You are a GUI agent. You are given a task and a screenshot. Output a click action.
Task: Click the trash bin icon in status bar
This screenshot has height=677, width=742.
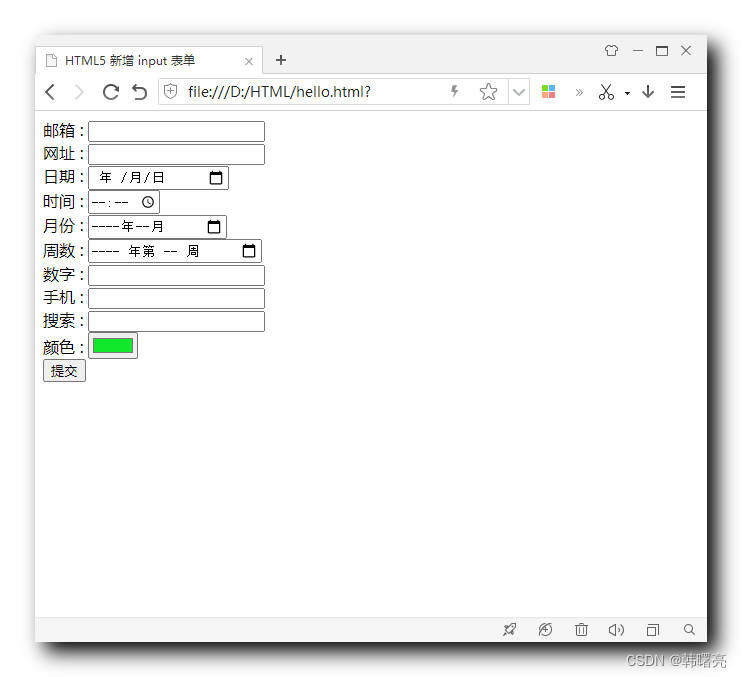click(x=581, y=630)
